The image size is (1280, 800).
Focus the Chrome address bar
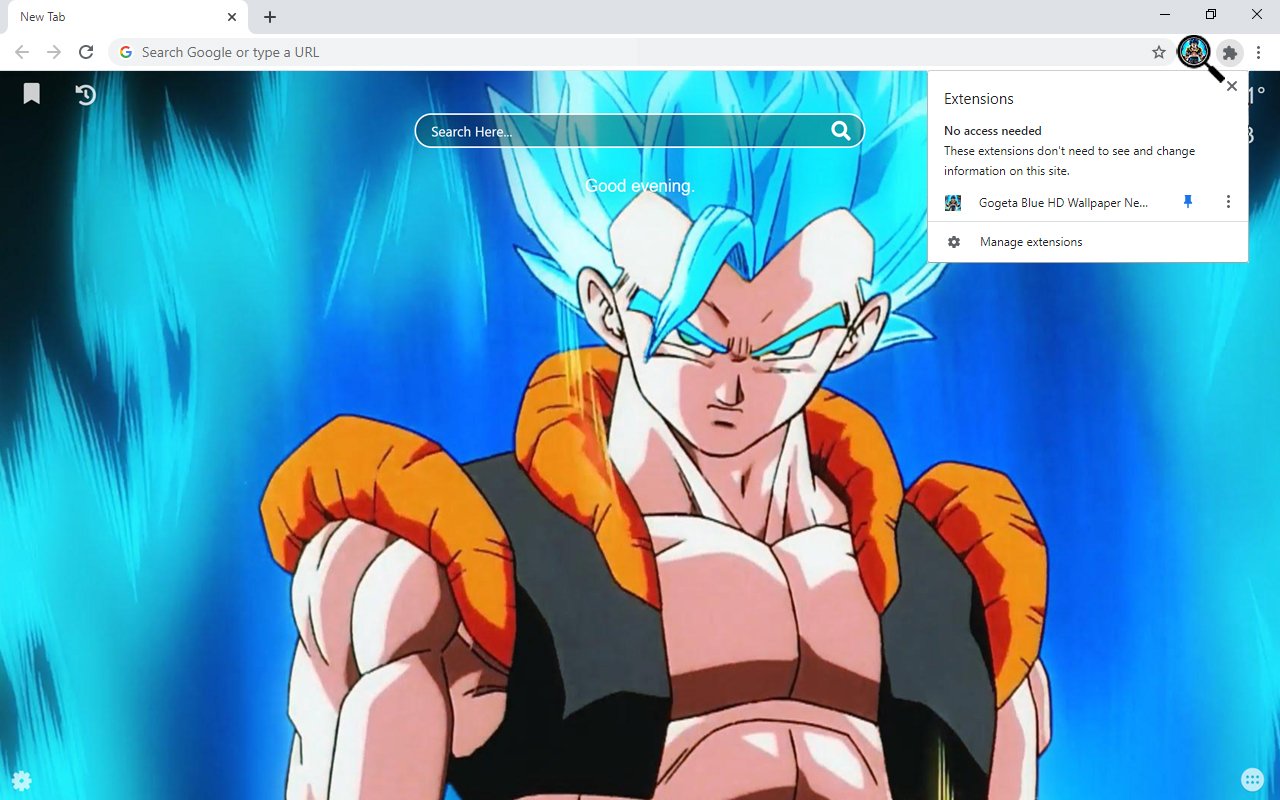coord(640,52)
